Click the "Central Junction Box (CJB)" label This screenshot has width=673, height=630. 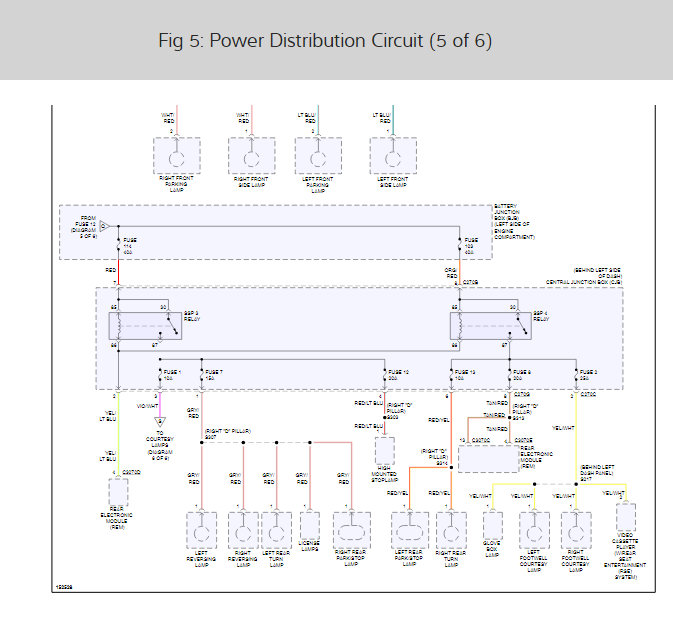coord(584,282)
